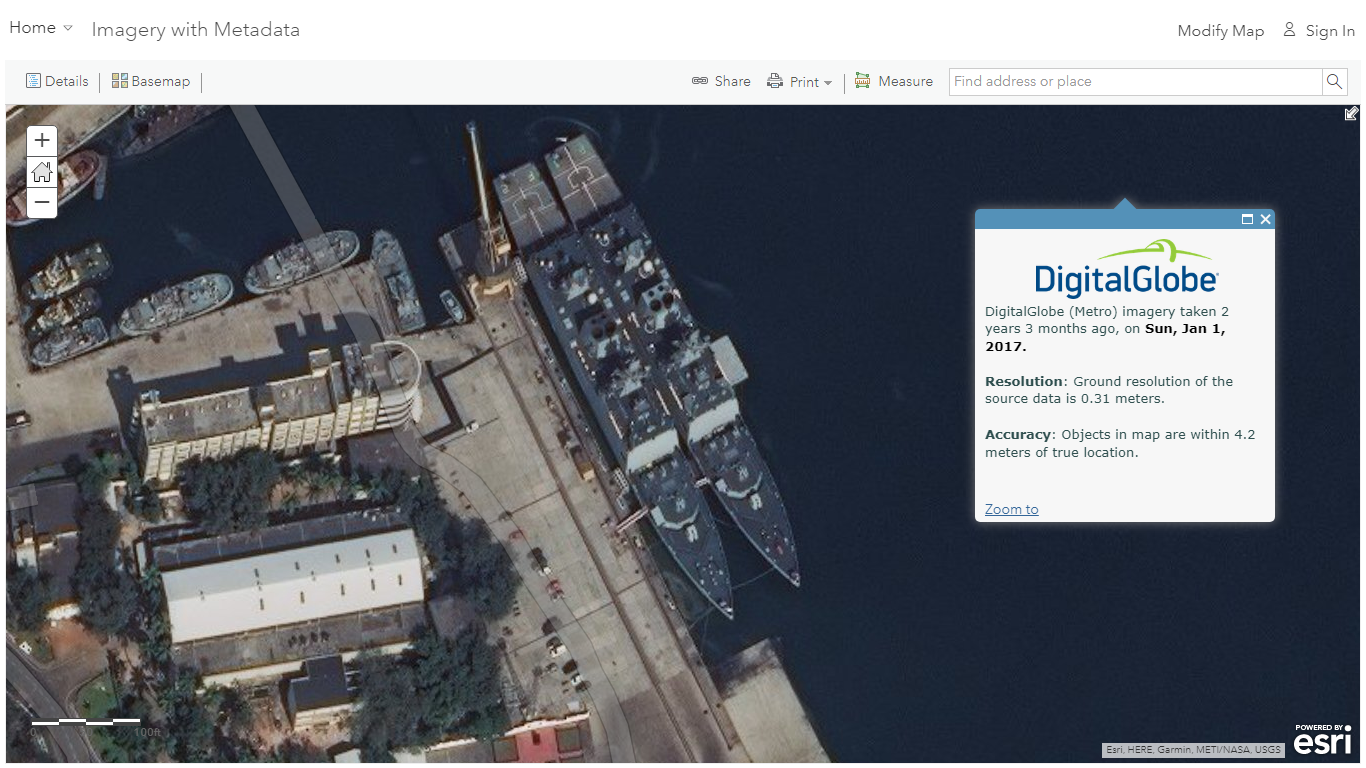Click the DigitalGlobe logo image

(1125, 268)
